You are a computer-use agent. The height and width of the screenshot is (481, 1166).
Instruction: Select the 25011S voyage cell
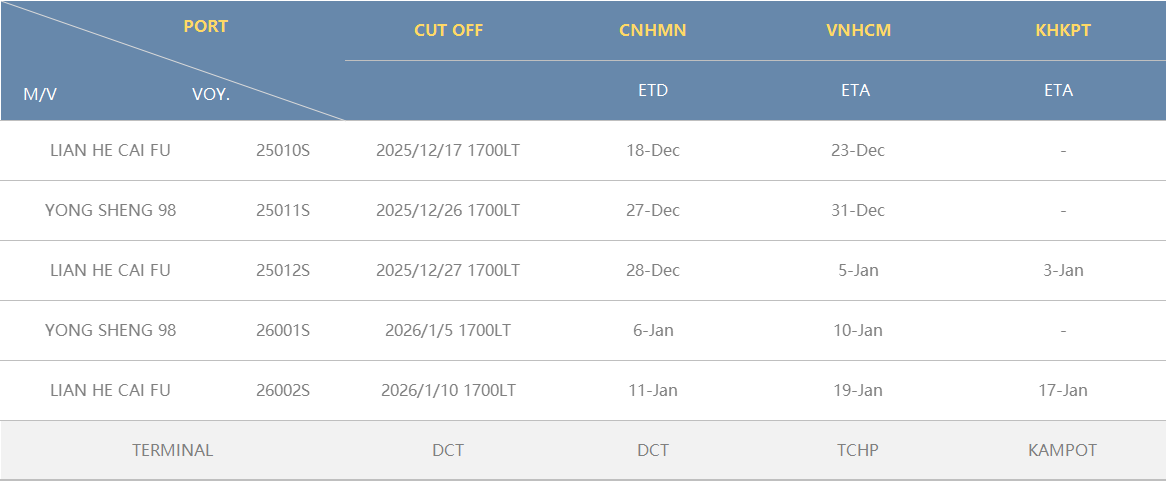click(x=283, y=211)
